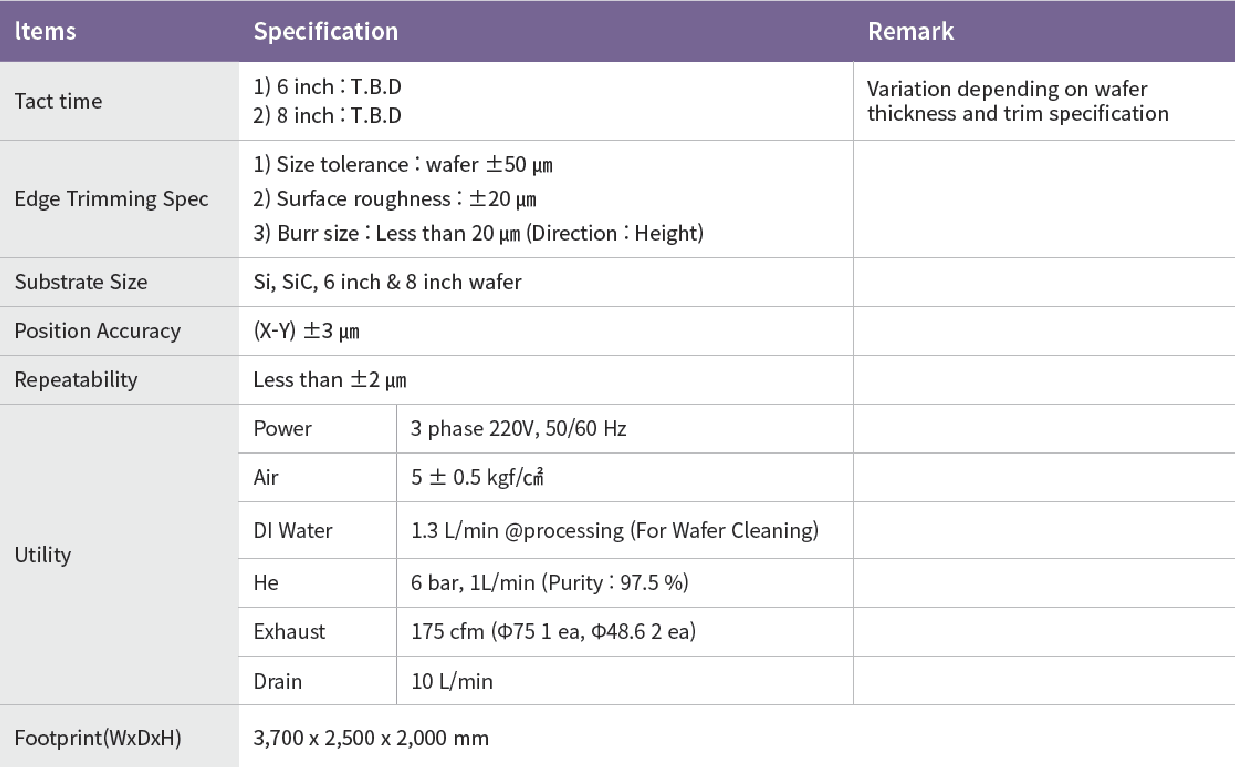The image size is (1235, 767).
Task: Click the 5 ± 0.5 kgf/cm² air value
Action: click(x=477, y=477)
